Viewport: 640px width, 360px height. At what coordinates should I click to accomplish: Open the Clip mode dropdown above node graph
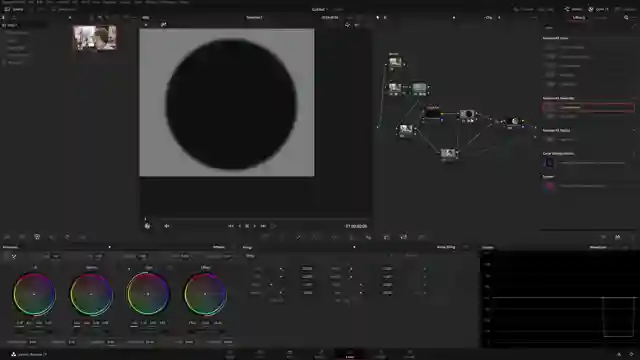point(489,18)
